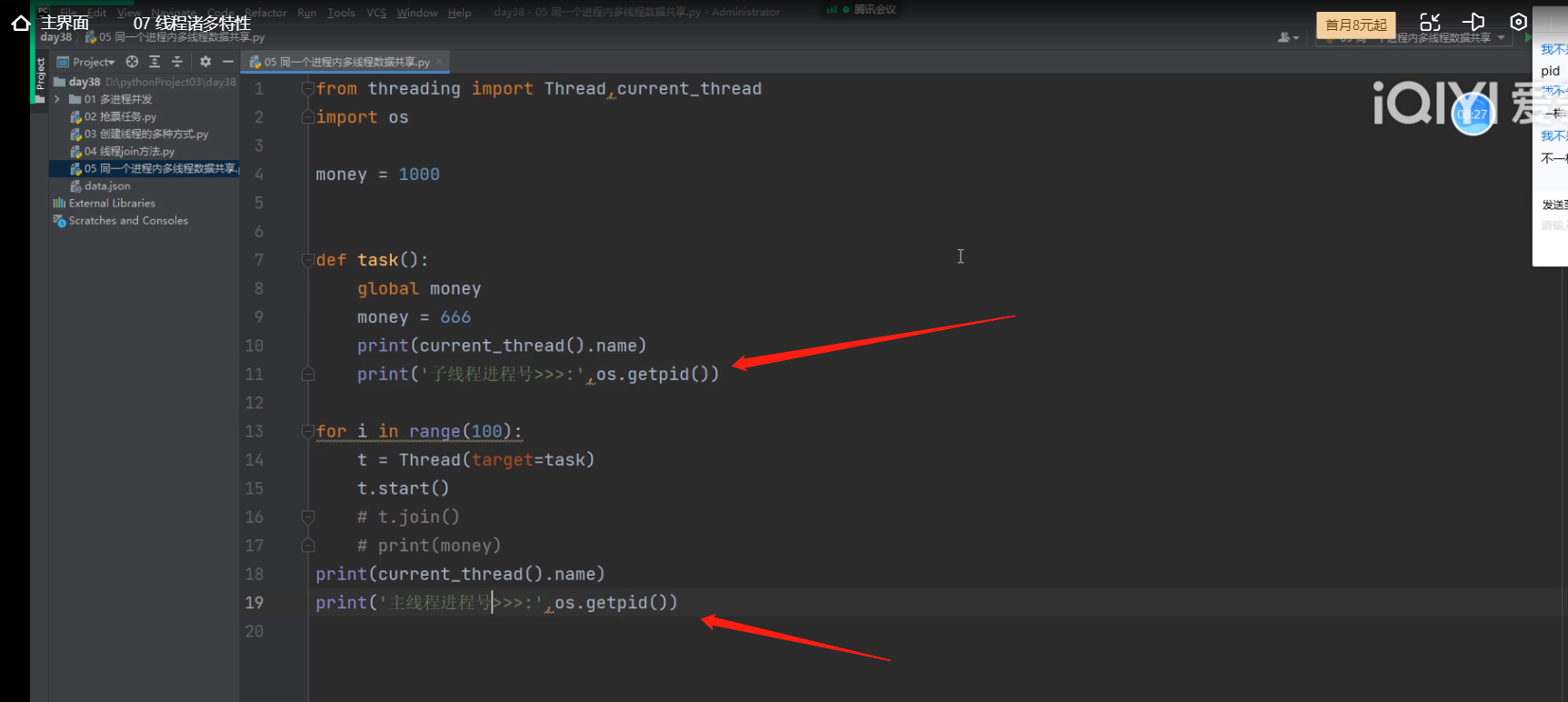Click 'global' keyword on line 8
Image resolution: width=1568 pixels, height=702 pixels.
(x=388, y=288)
